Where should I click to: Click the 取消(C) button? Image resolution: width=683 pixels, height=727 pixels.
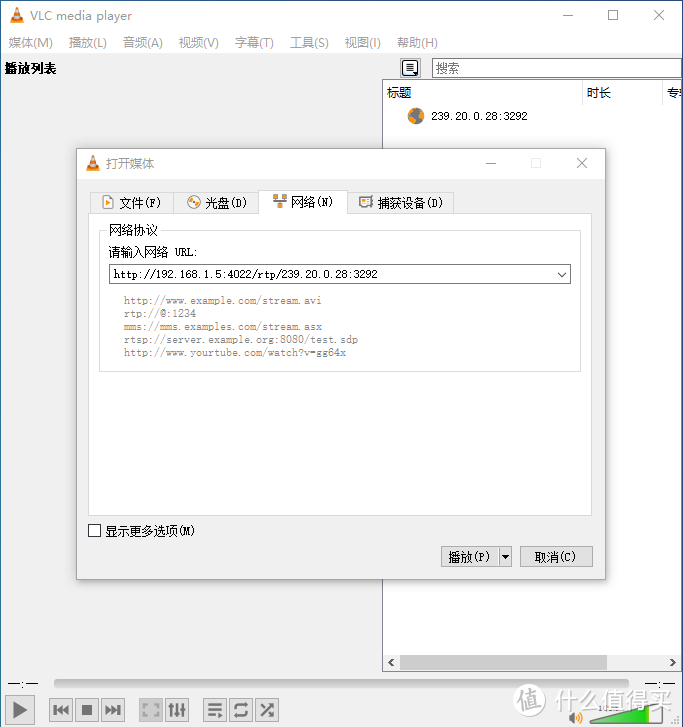pos(556,556)
